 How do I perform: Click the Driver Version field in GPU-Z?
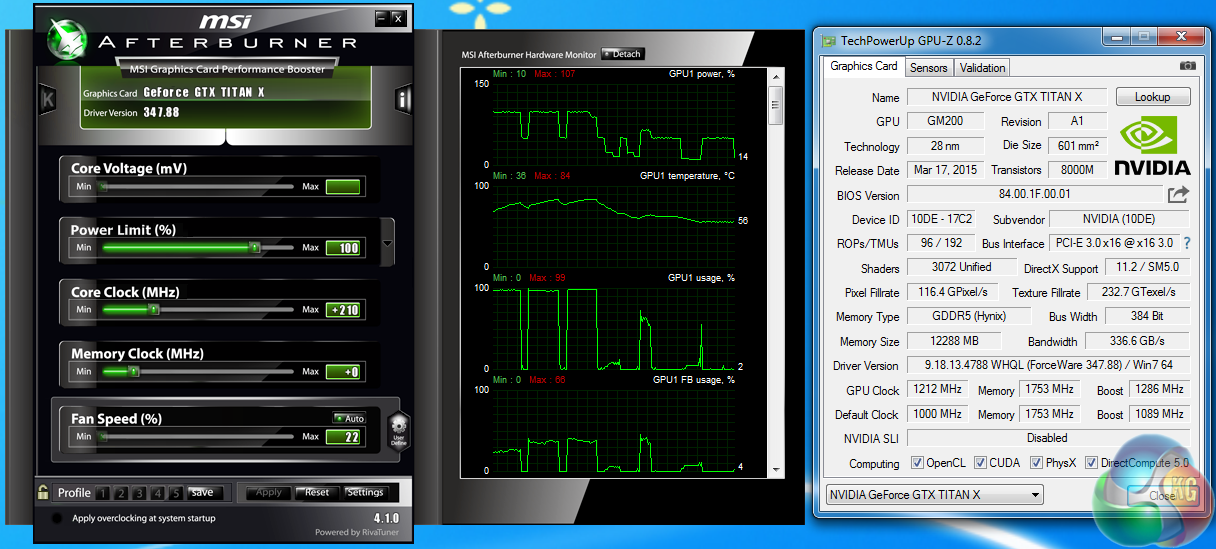(x=1048, y=365)
